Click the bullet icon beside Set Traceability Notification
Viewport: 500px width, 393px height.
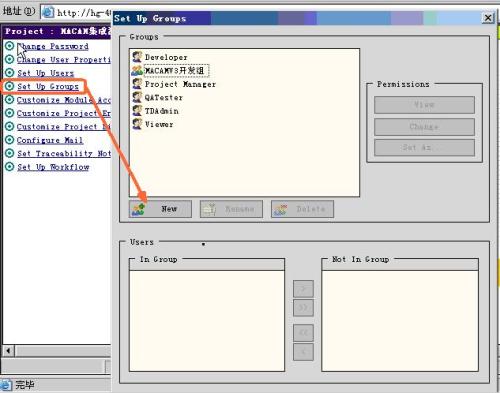click(10, 153)
